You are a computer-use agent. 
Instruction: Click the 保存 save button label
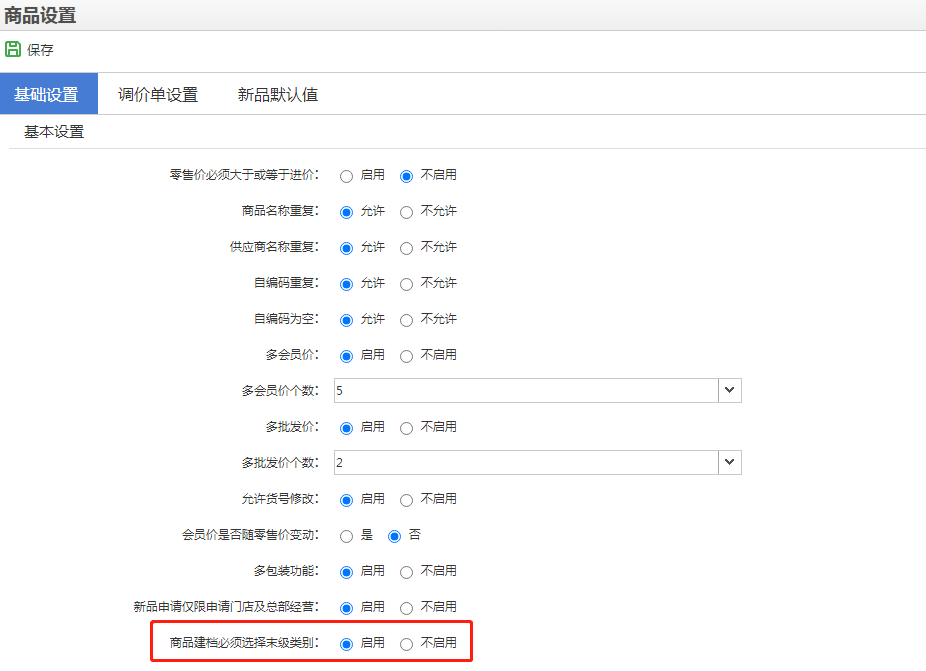point(40,50)
